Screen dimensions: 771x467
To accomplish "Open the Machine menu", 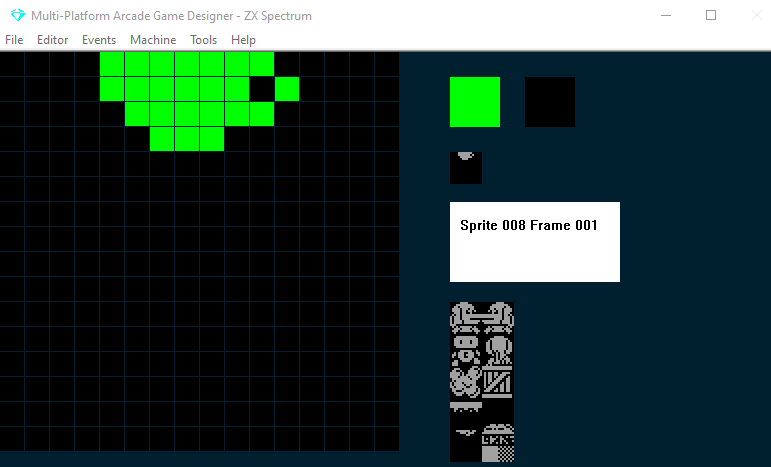I will point(153,40).
